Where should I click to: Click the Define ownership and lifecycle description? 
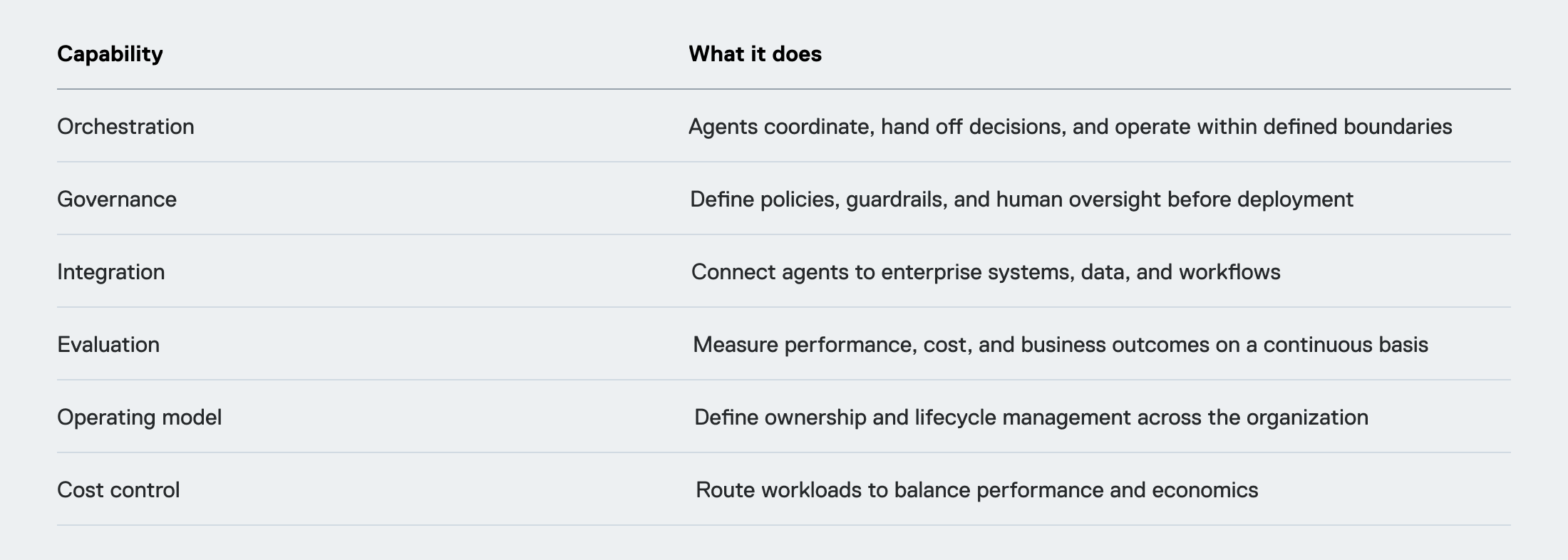click(x=1031, y=418)
